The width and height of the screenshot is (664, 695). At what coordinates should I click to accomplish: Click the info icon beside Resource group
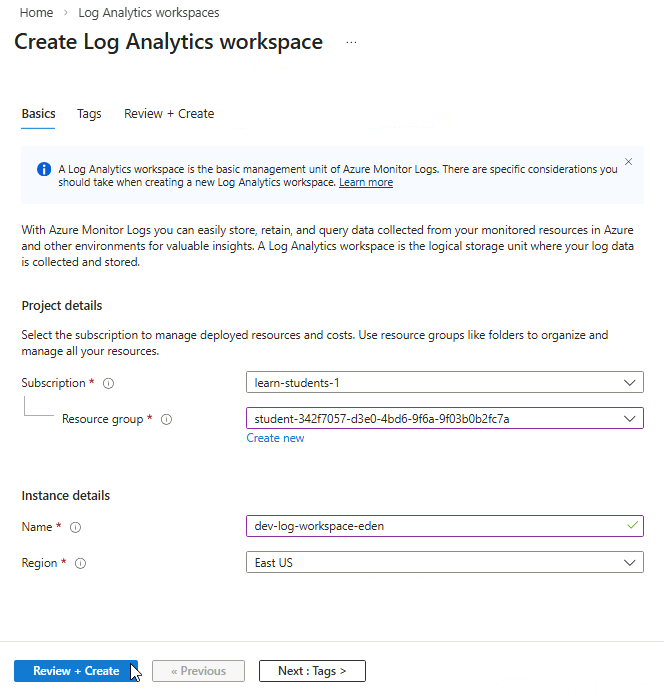167,419
